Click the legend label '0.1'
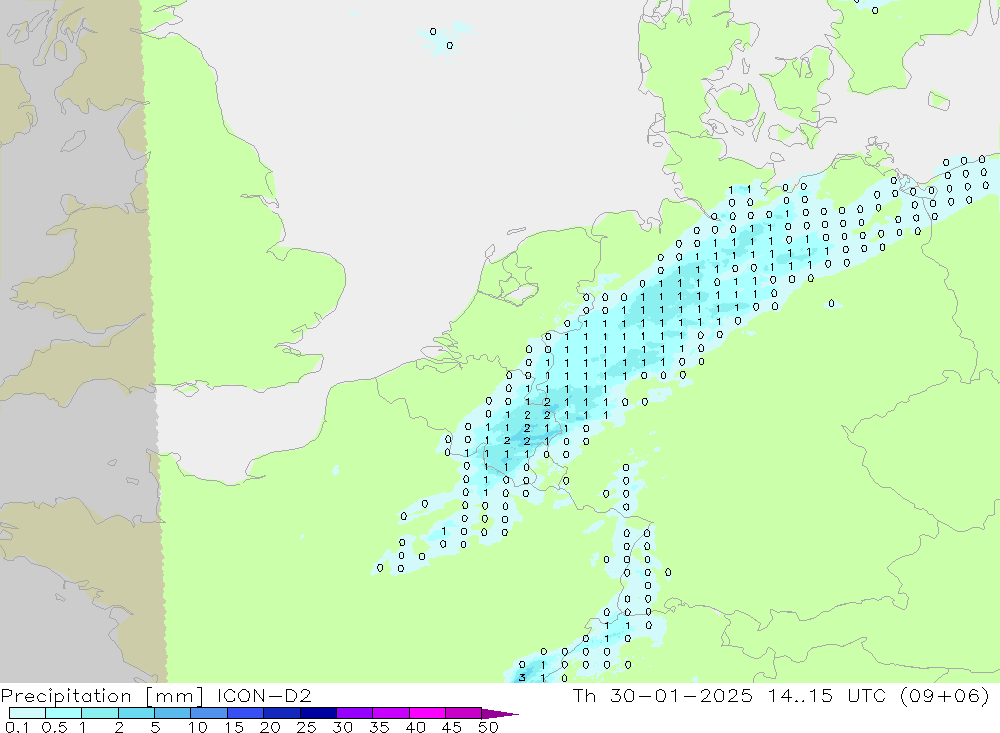This screenshot has width=1000, height=733. point(17,727)
